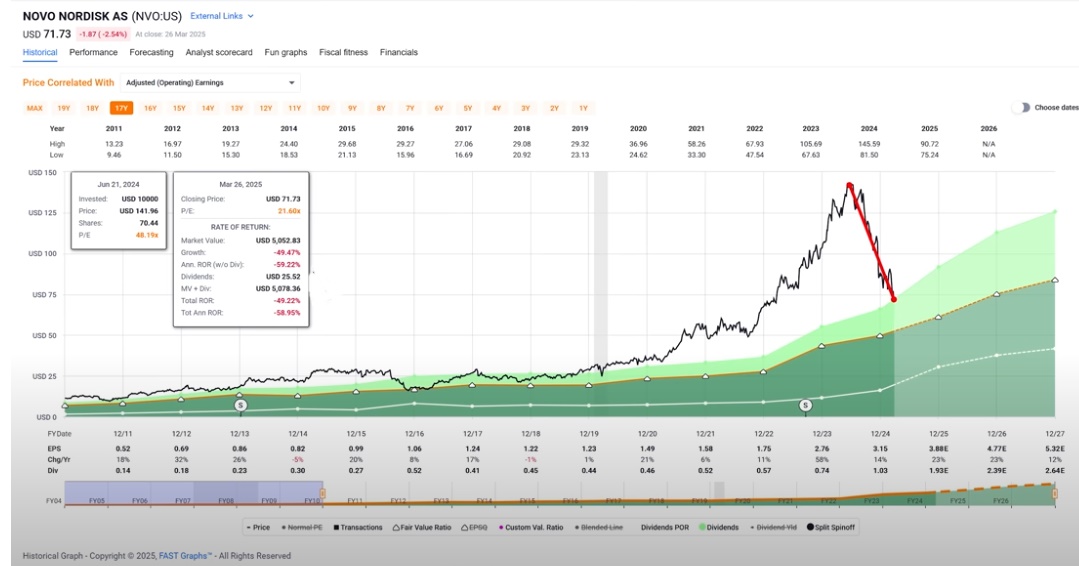
Task: Select the 9Y time range
Action: coord(352,108)
